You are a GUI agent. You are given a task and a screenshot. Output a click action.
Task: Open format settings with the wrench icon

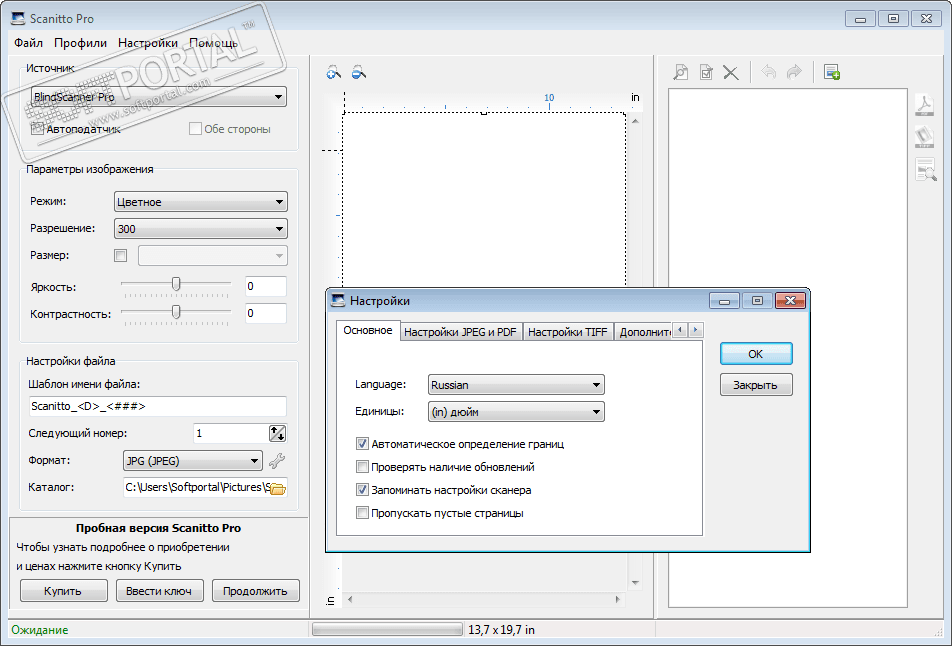(278, 461)
